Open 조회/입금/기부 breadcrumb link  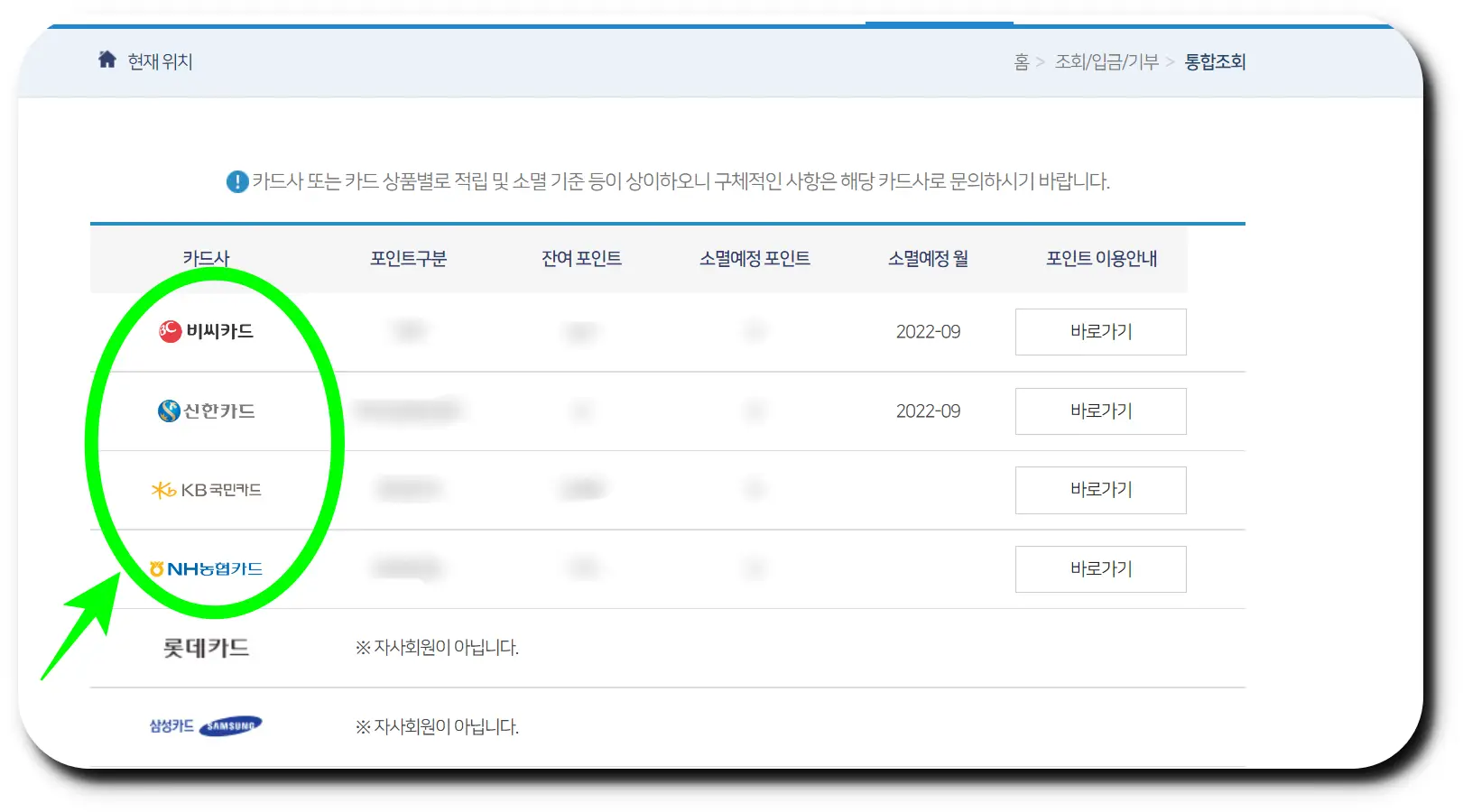click(1107, 61)
